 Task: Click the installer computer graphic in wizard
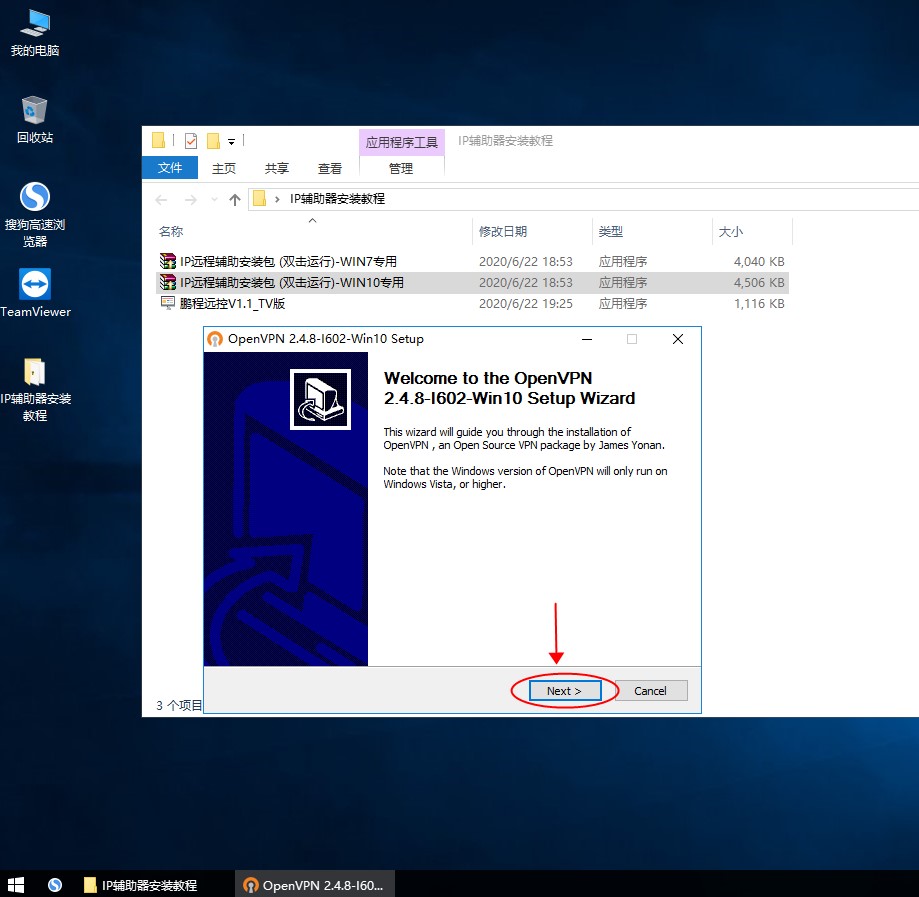coord(320,399)
